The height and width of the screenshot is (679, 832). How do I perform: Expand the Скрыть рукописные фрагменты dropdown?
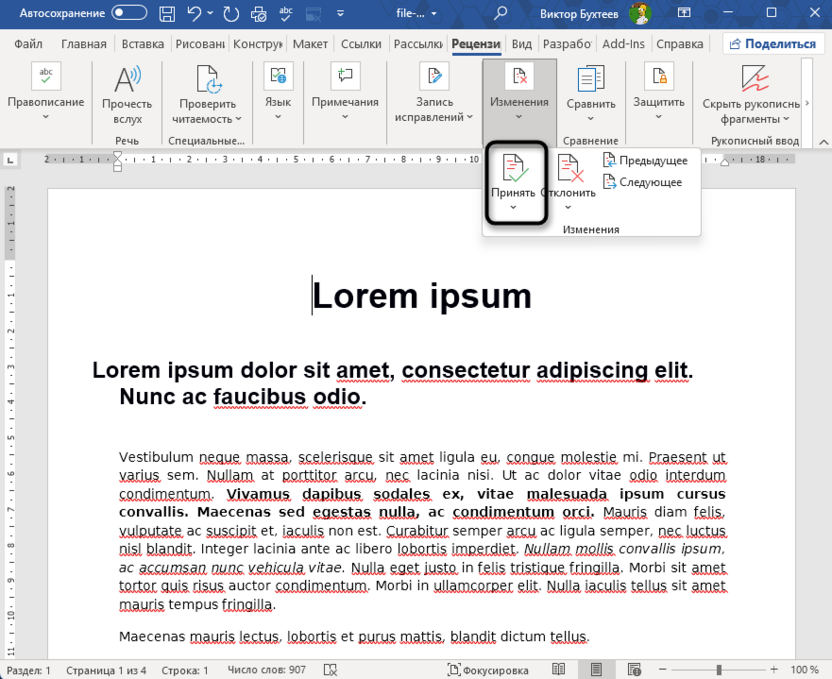point(786,119)
